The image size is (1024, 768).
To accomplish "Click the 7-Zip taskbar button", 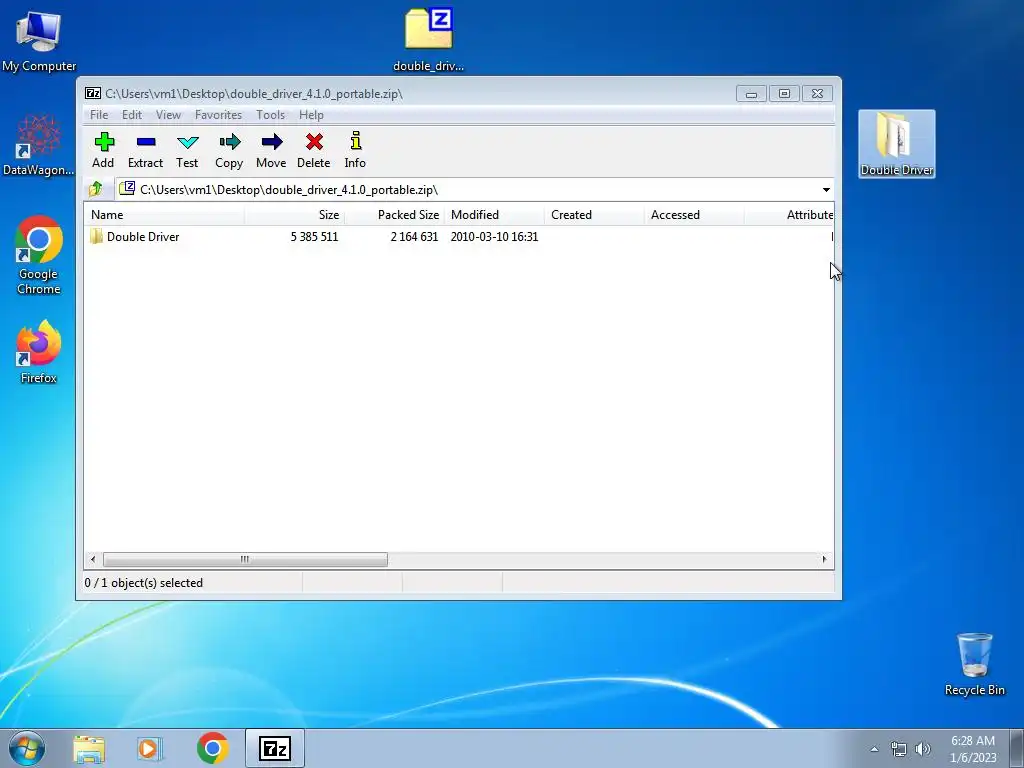I will (x=275, y=748).
